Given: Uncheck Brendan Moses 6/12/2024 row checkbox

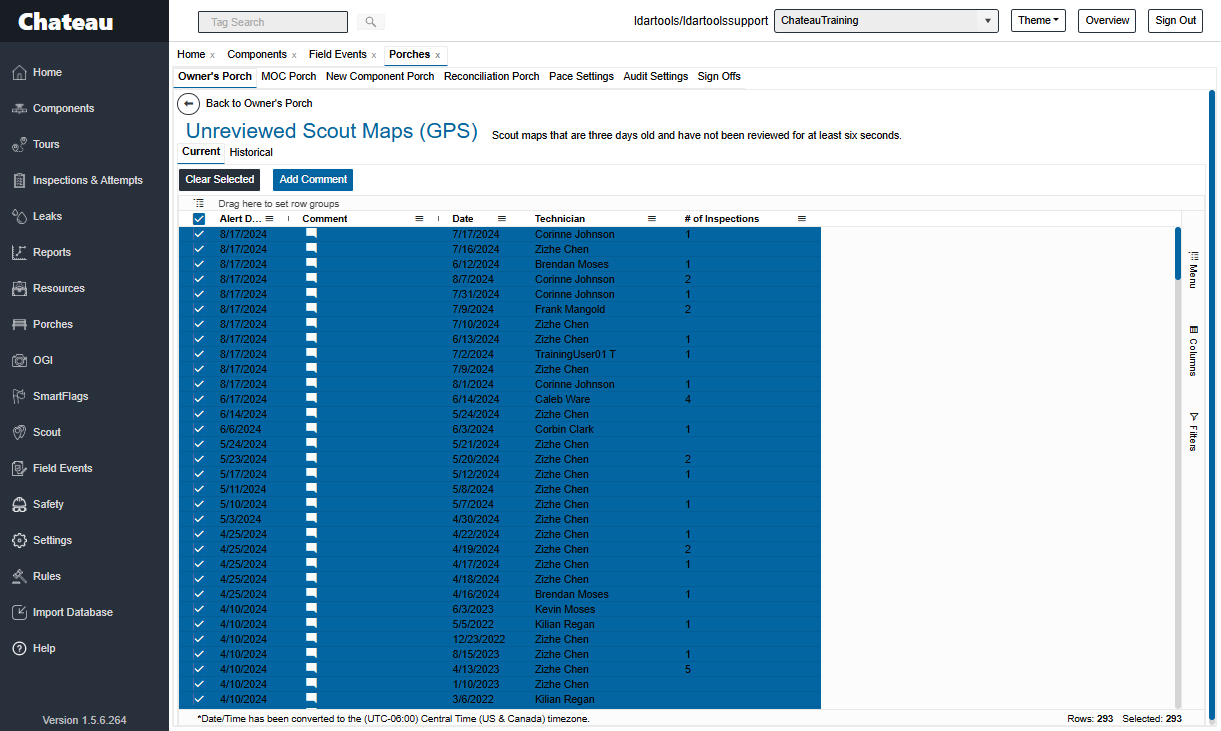Looking at the screenshot, I should (x=199, y=264).
